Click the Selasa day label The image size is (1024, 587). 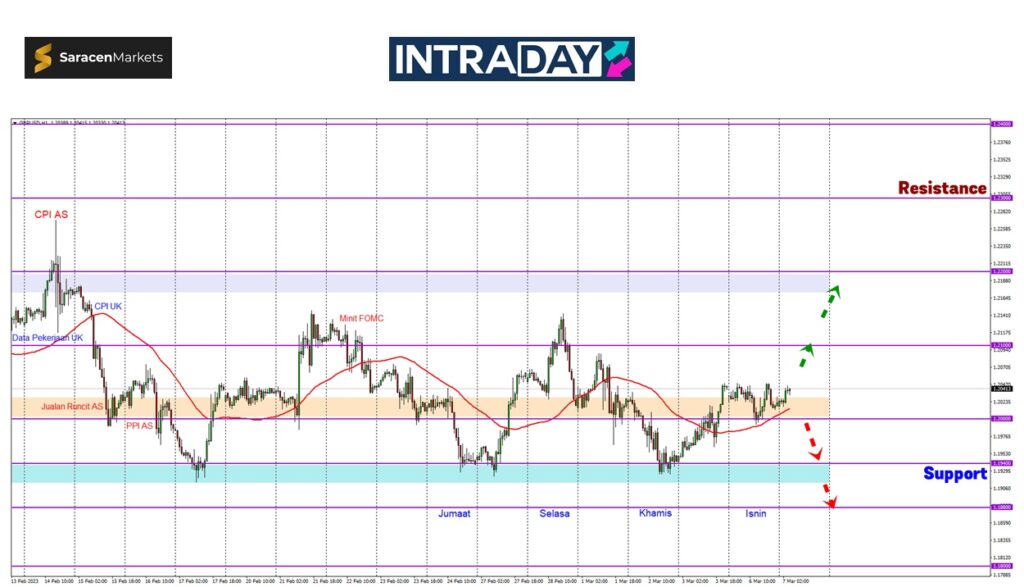(x=554, y=513)
